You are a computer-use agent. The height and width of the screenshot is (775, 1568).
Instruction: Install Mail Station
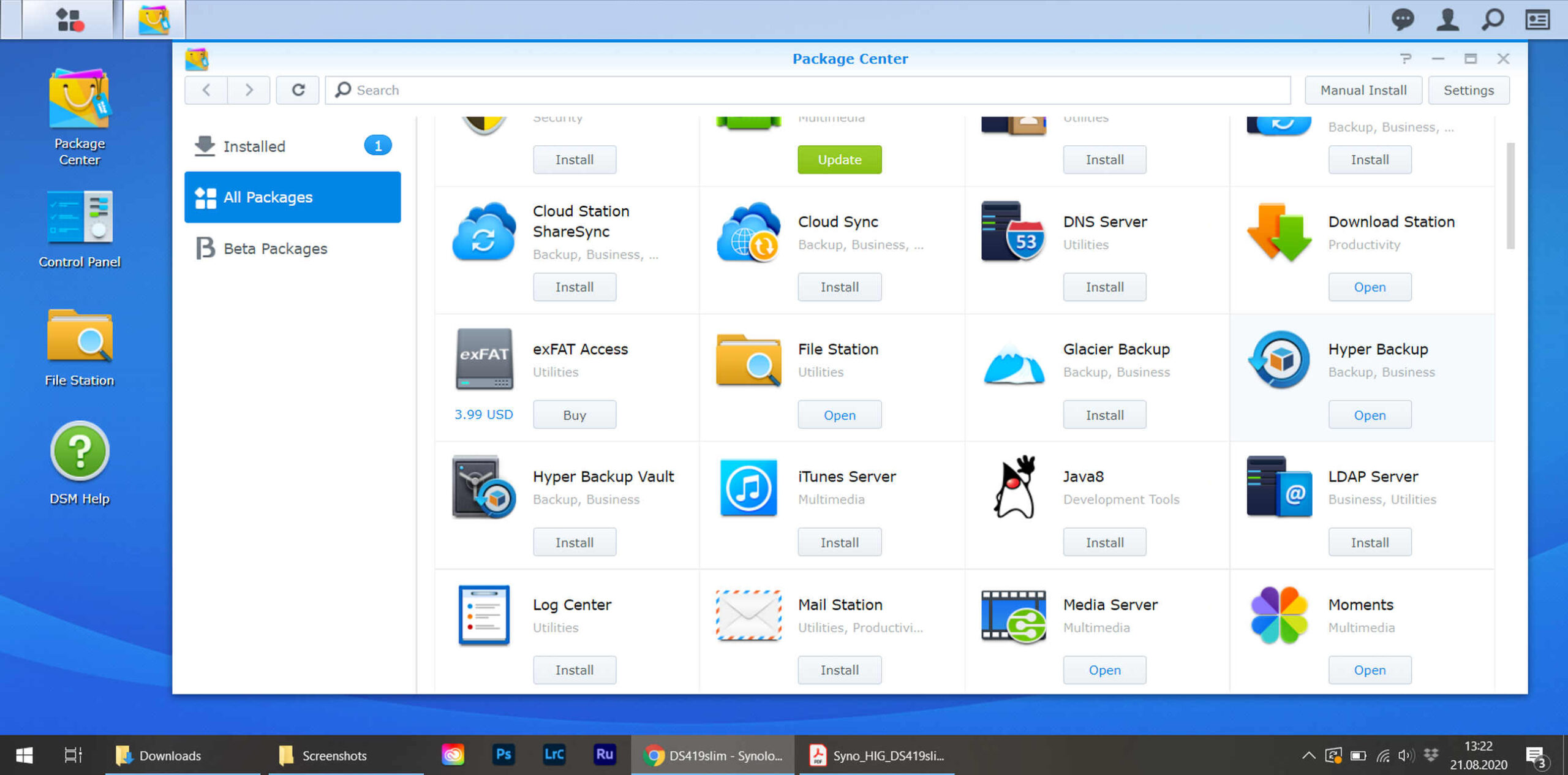pos(839,670)
